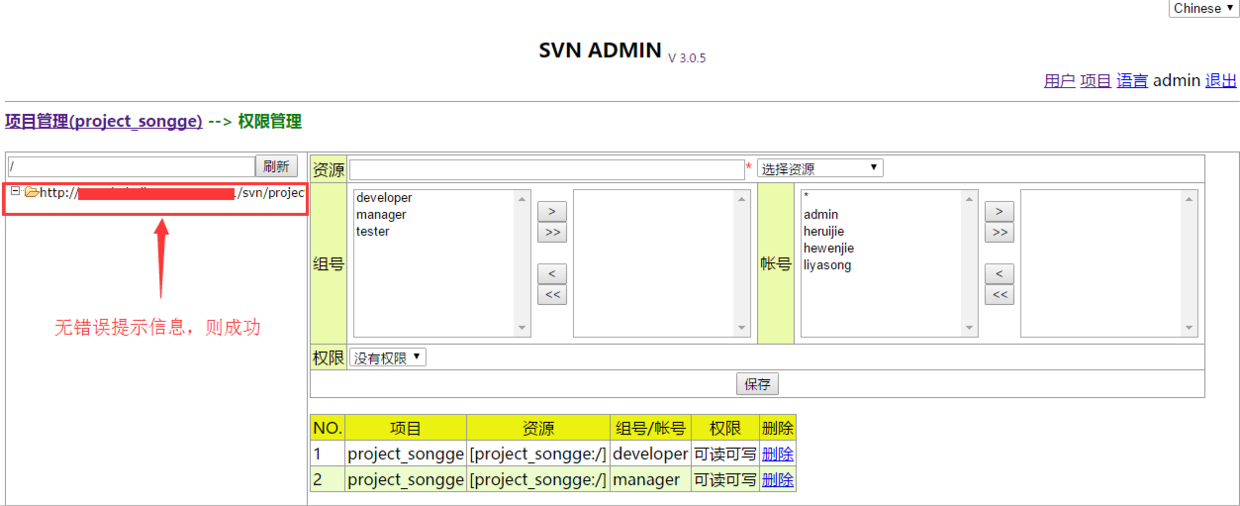Go to 项目管理(project_songge) breadcrumb link
This screenshot has width=1240, height=506.
103,121
